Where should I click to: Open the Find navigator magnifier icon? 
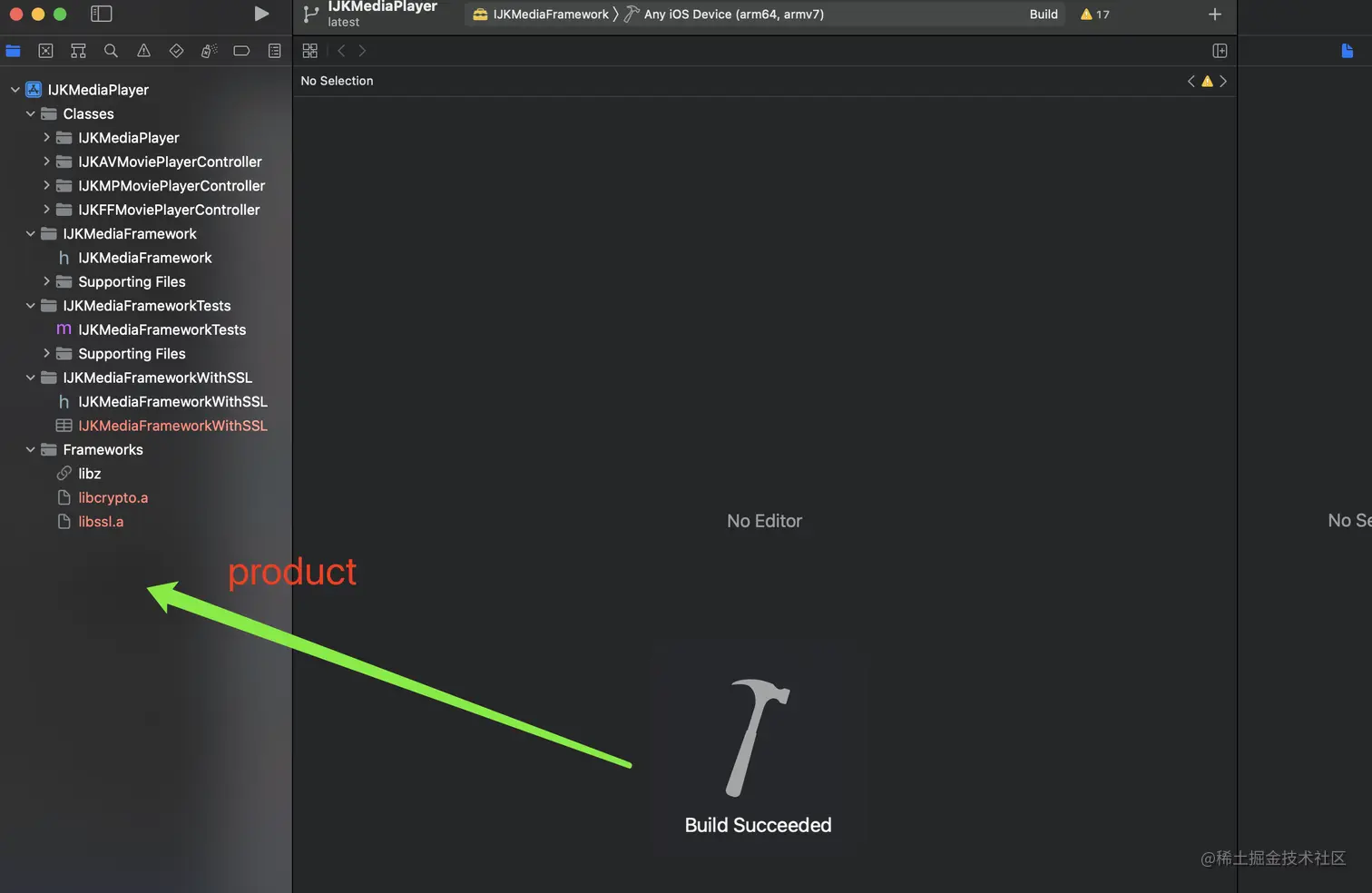[111, 51]
